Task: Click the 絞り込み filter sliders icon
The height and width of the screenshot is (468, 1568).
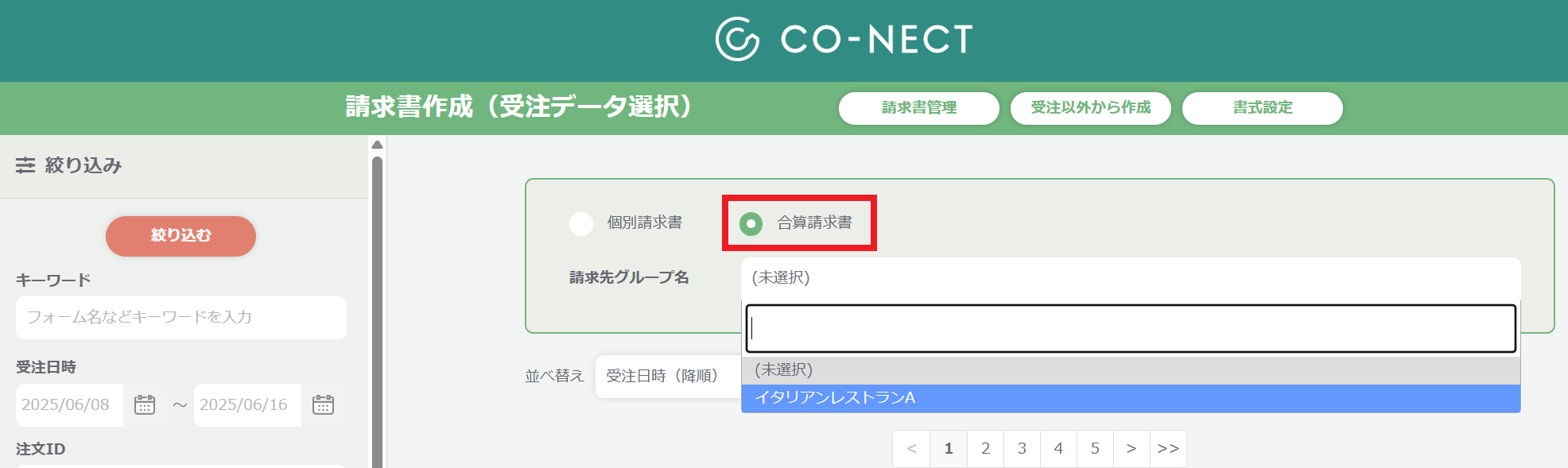Action: click(x=25, y=165)
